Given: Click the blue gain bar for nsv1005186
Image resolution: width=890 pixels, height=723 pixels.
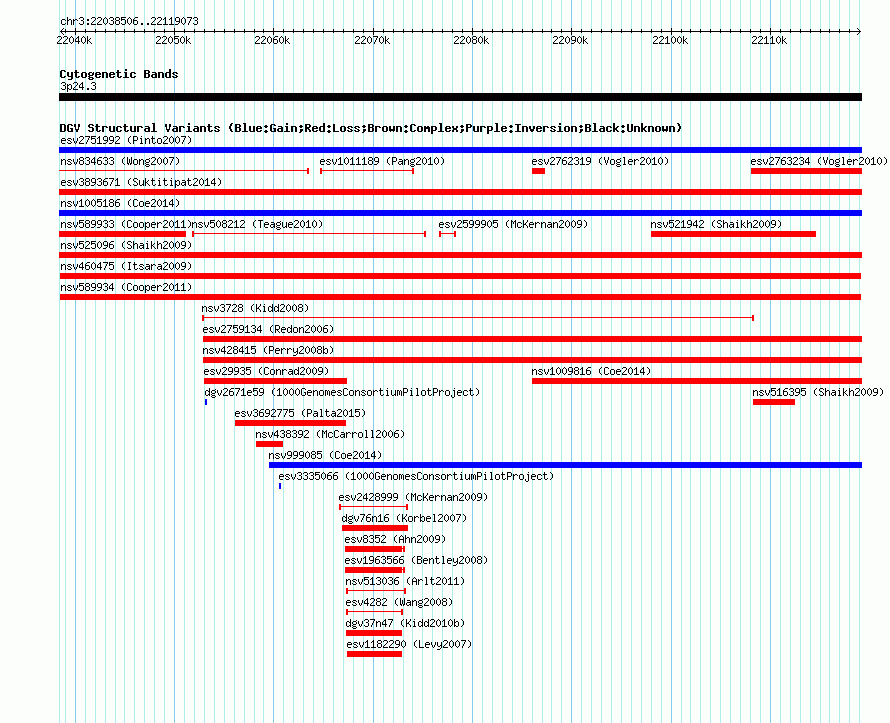Looking at the screenshot, I should tap(460, 213).
